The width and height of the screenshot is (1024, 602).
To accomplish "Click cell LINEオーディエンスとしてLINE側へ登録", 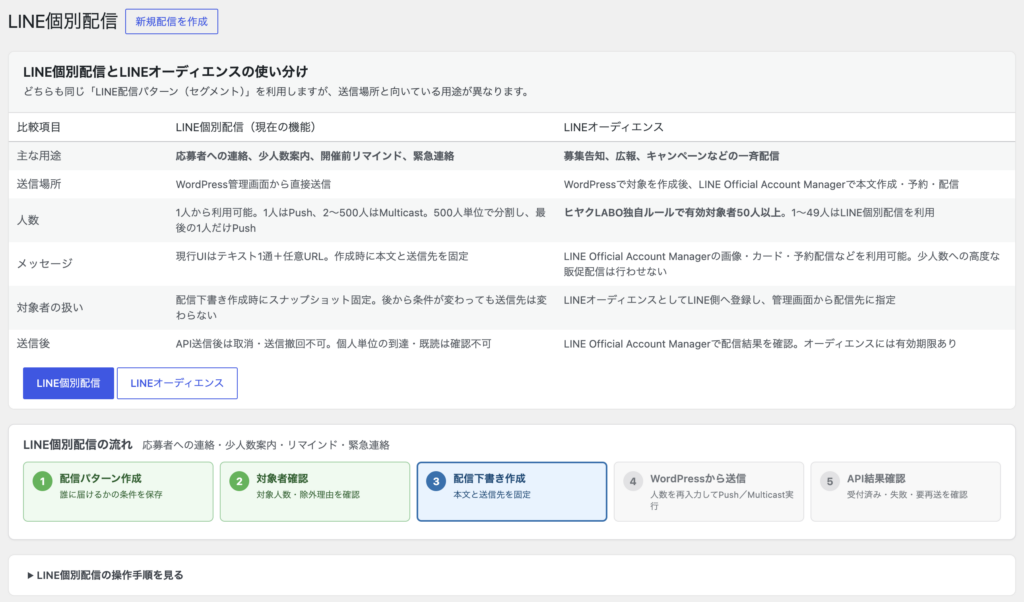I will pos(729,300).
